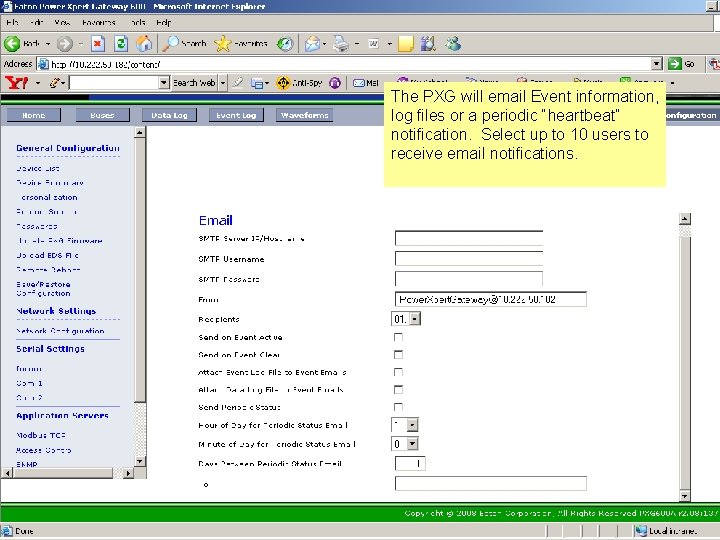Click the History clock icon
This screenshot has height=540, width=720.
pos(285,44)
